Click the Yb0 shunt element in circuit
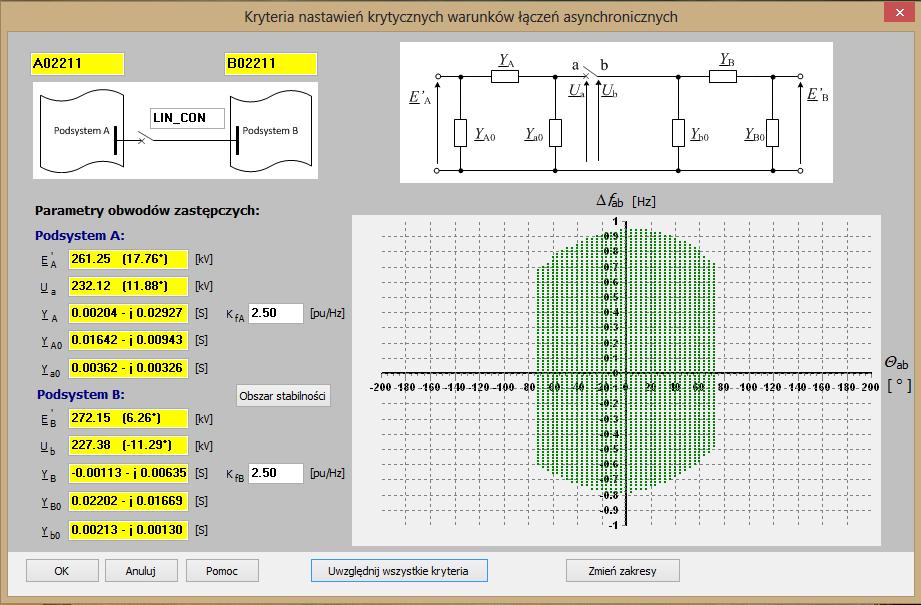The height and width of the screenshot is (605, 921). 678,133
